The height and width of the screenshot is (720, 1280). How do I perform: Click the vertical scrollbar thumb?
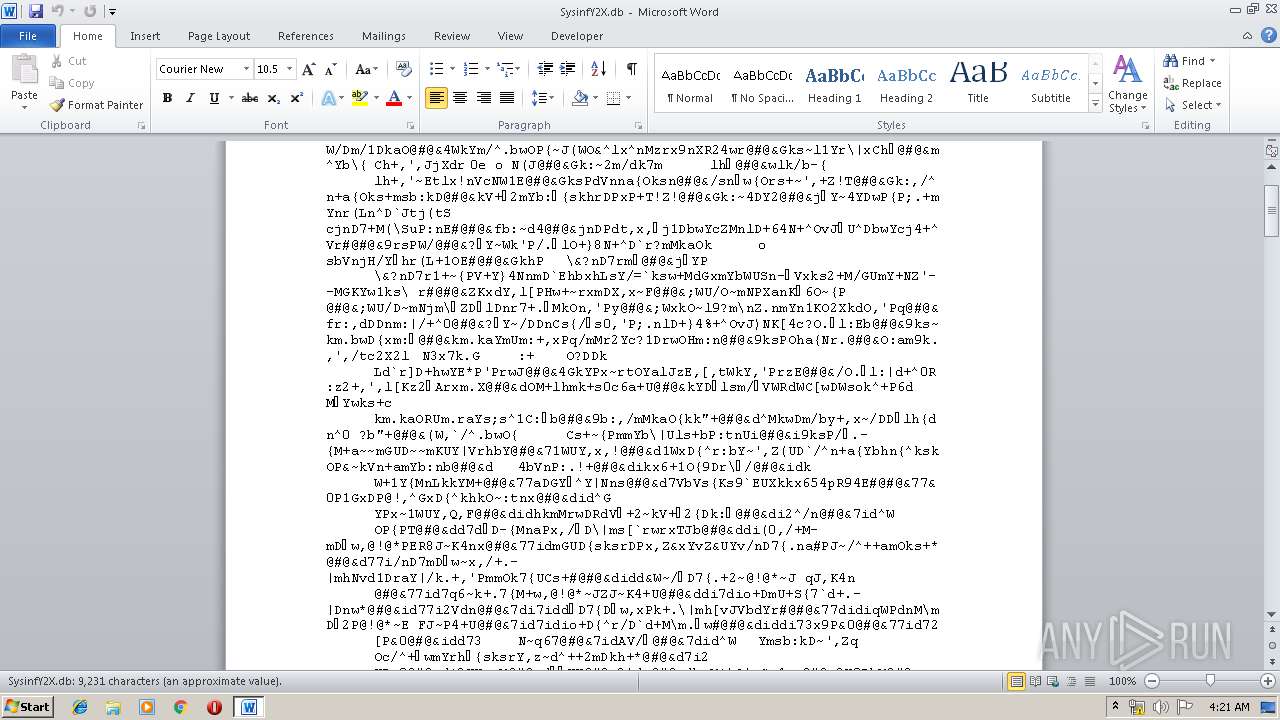coord(1271,210)
